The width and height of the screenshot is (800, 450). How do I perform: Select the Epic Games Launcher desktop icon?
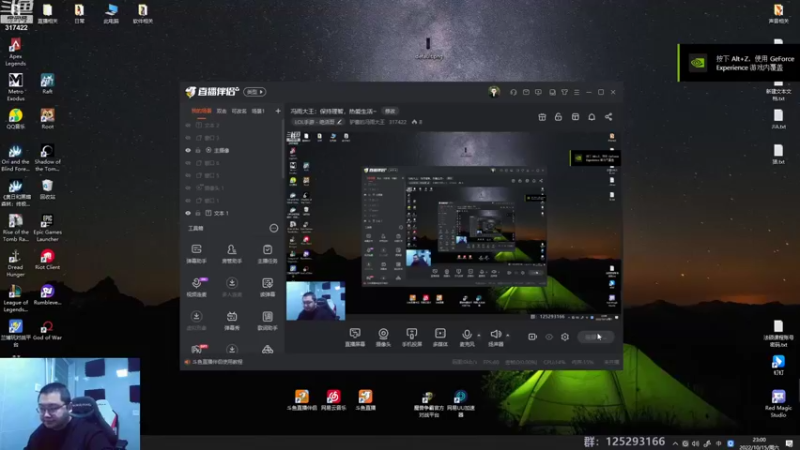pyautogui.click(x=47, y=228)
